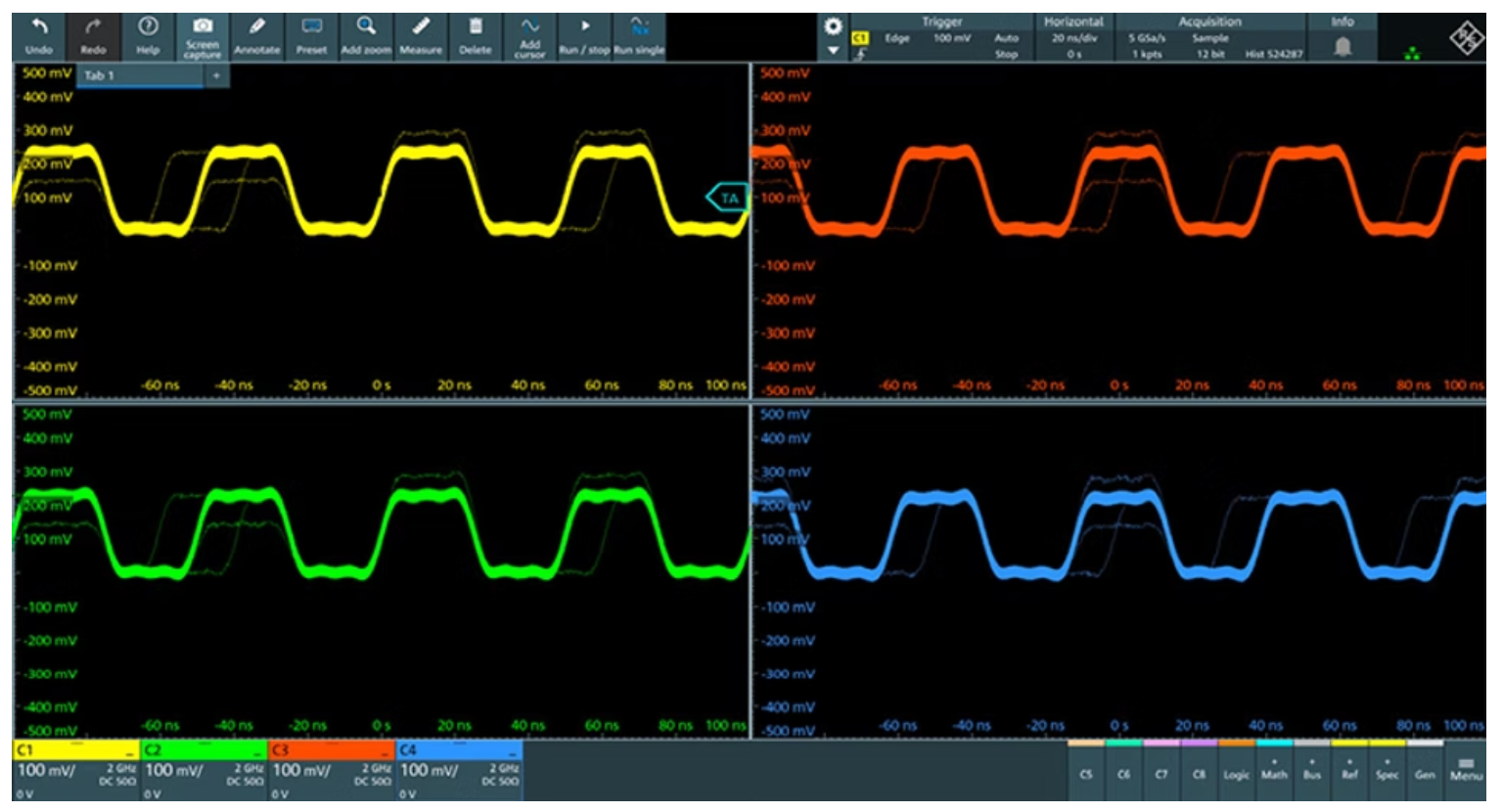Screen dimensions: 1503x812
Task: Open the Measure ruler tool
Action: click(421, 34)
